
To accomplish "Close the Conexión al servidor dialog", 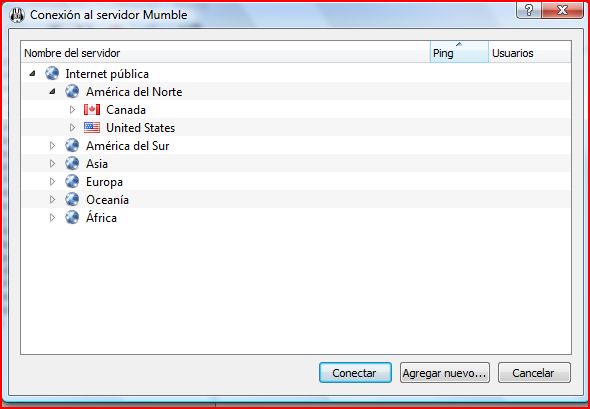I will (x=563, y=10).
